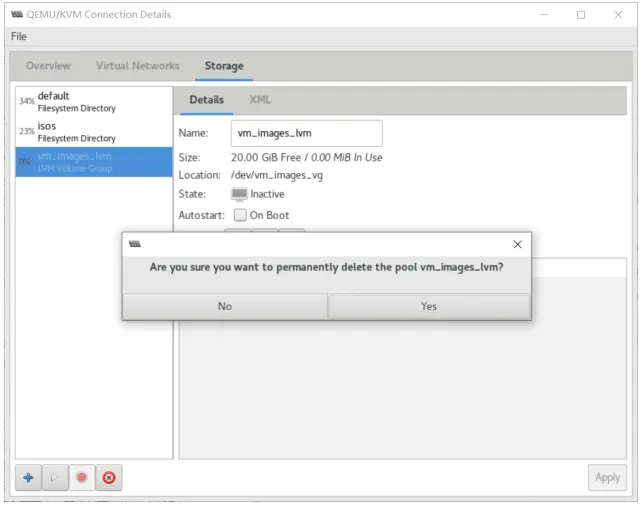Select the default storage pool
This screenshot has height=505, width=643.
94,102
